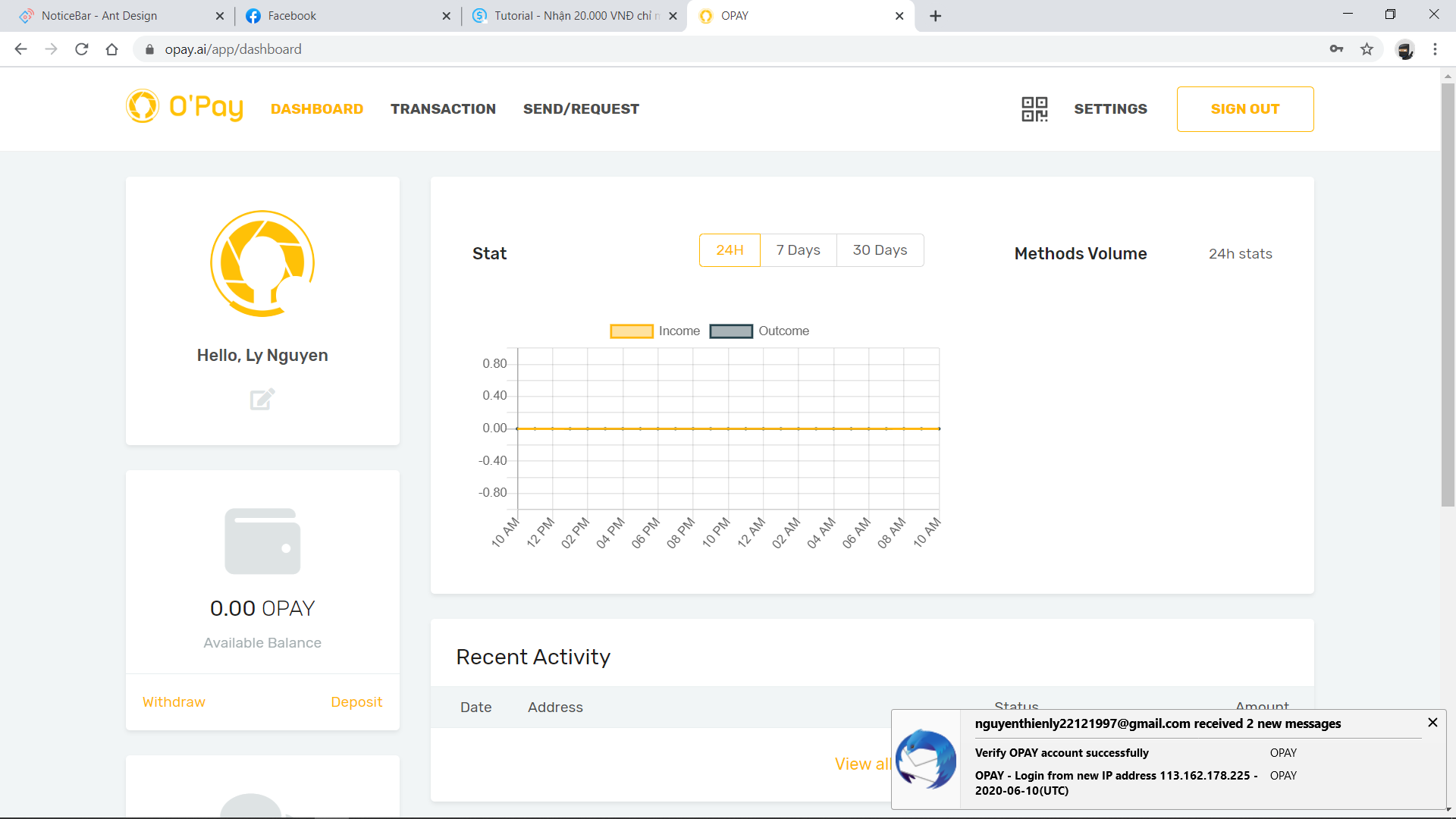Click the saved passwords key icon
The image size is (1456, 819).
1336,49
